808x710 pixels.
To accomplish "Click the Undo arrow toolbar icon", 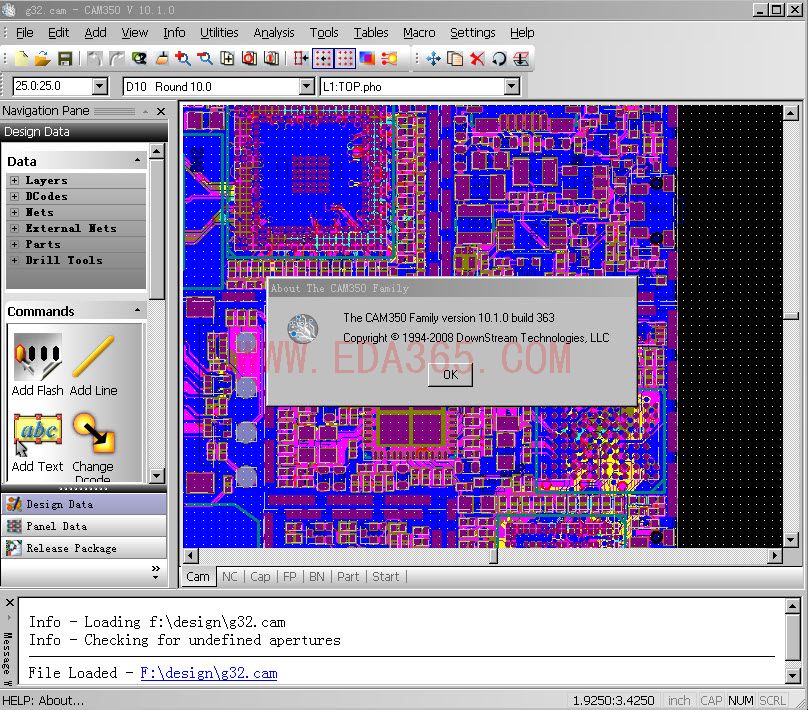I will click(94, 58).
